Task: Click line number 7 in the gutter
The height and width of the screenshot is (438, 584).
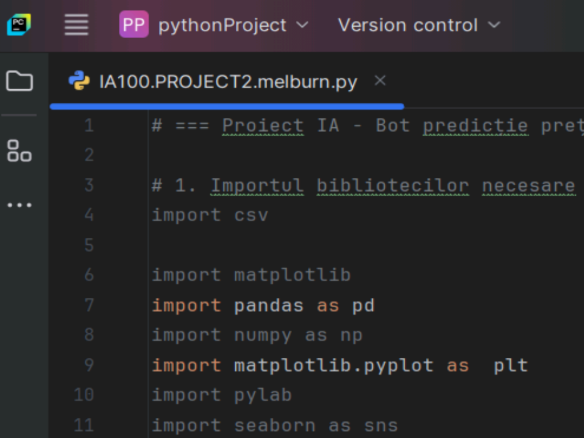Action: coord(89,305)
